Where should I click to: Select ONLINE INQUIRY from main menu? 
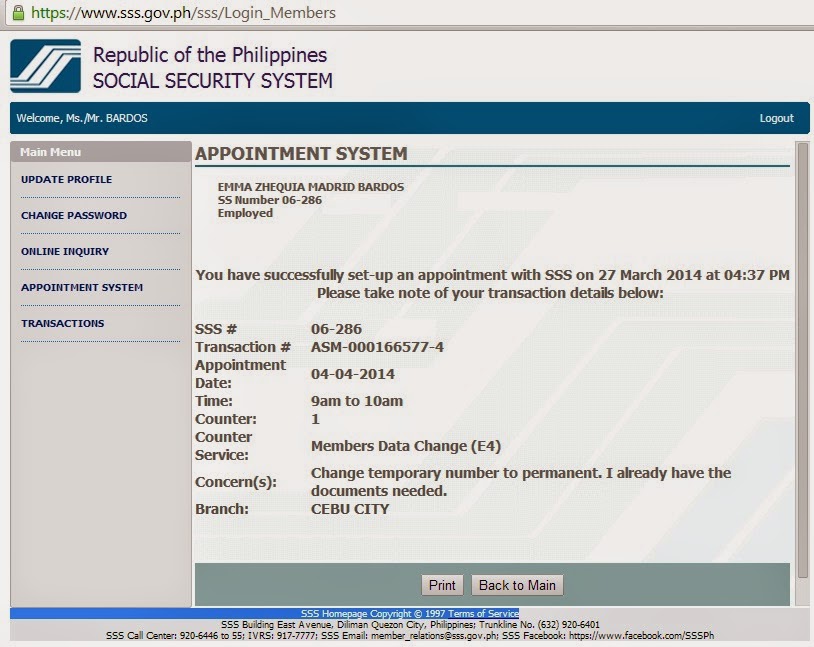point(65,251)
